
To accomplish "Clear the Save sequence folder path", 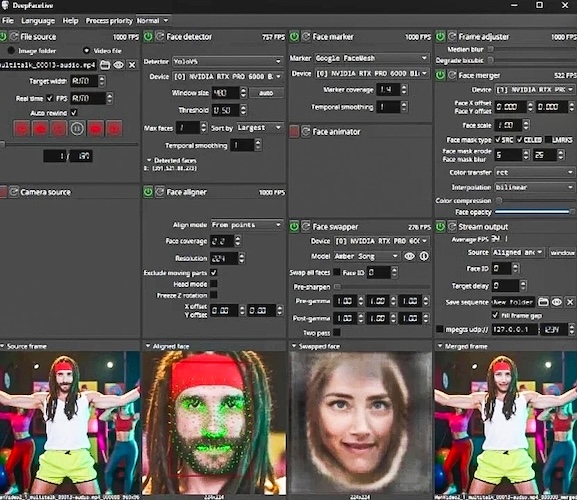I will (570, 302).
